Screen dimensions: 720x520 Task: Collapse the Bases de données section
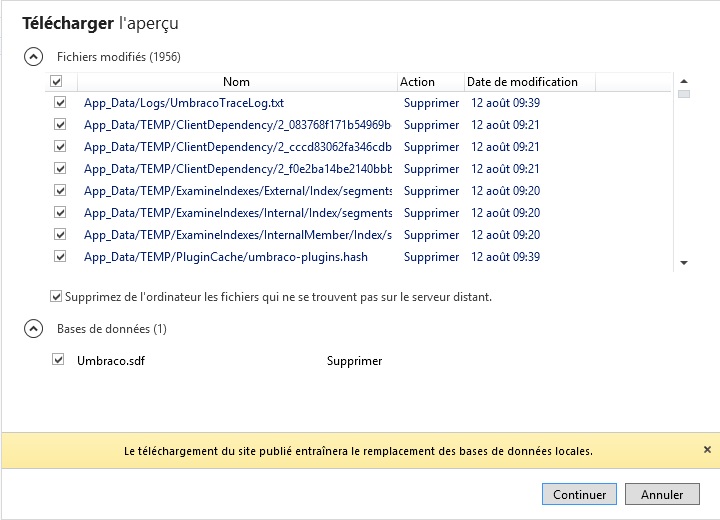34,328
